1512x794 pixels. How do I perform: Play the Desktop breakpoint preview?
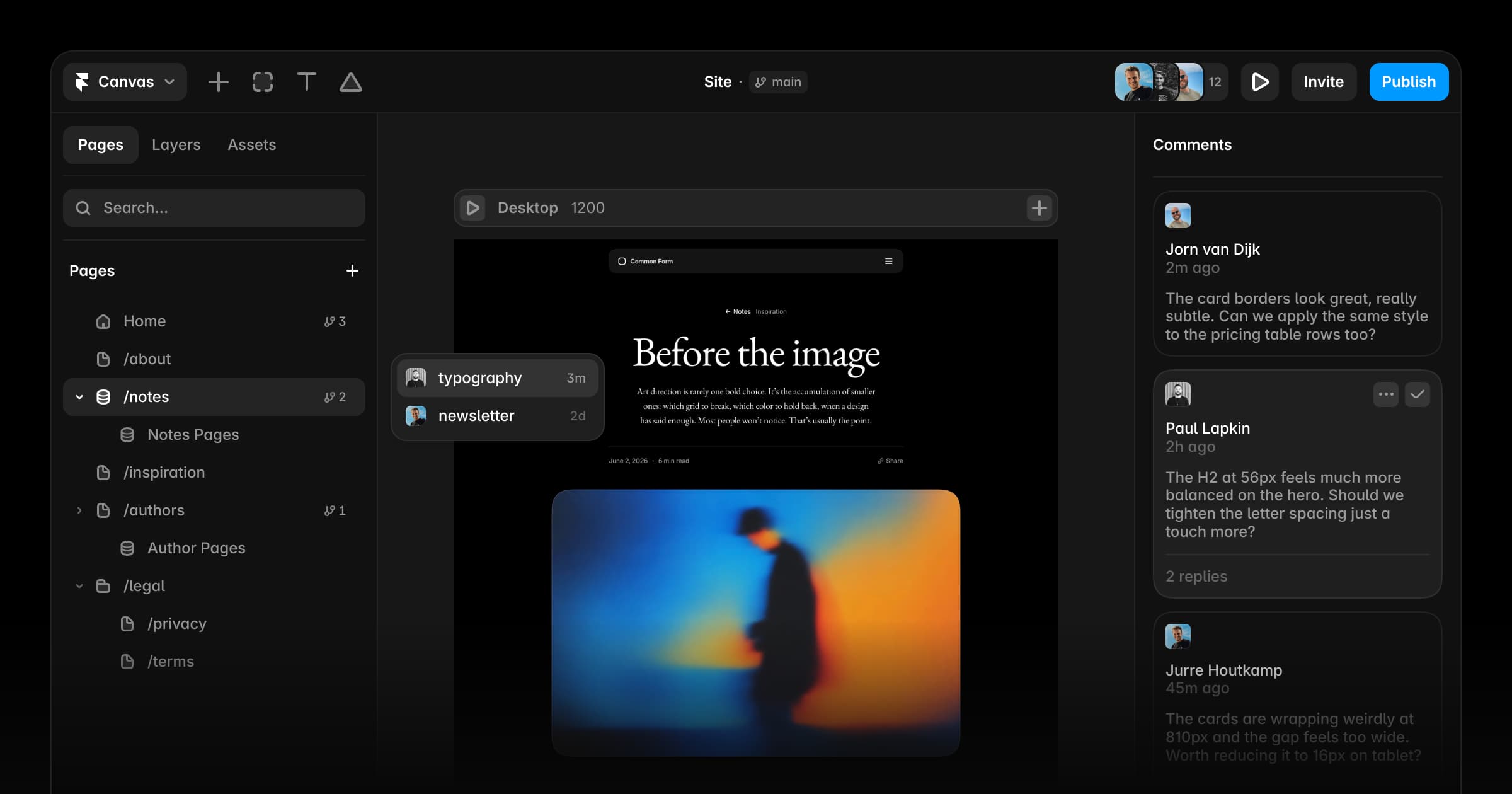click(472, 208)
